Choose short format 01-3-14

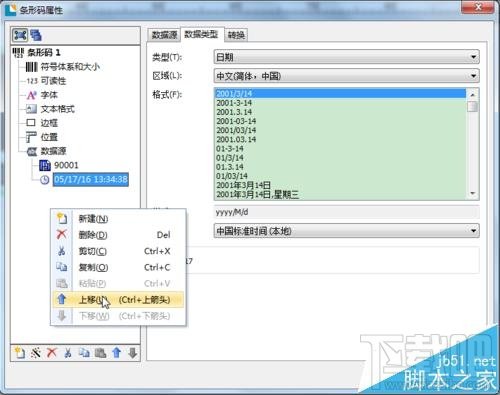(x=340, y=149)
